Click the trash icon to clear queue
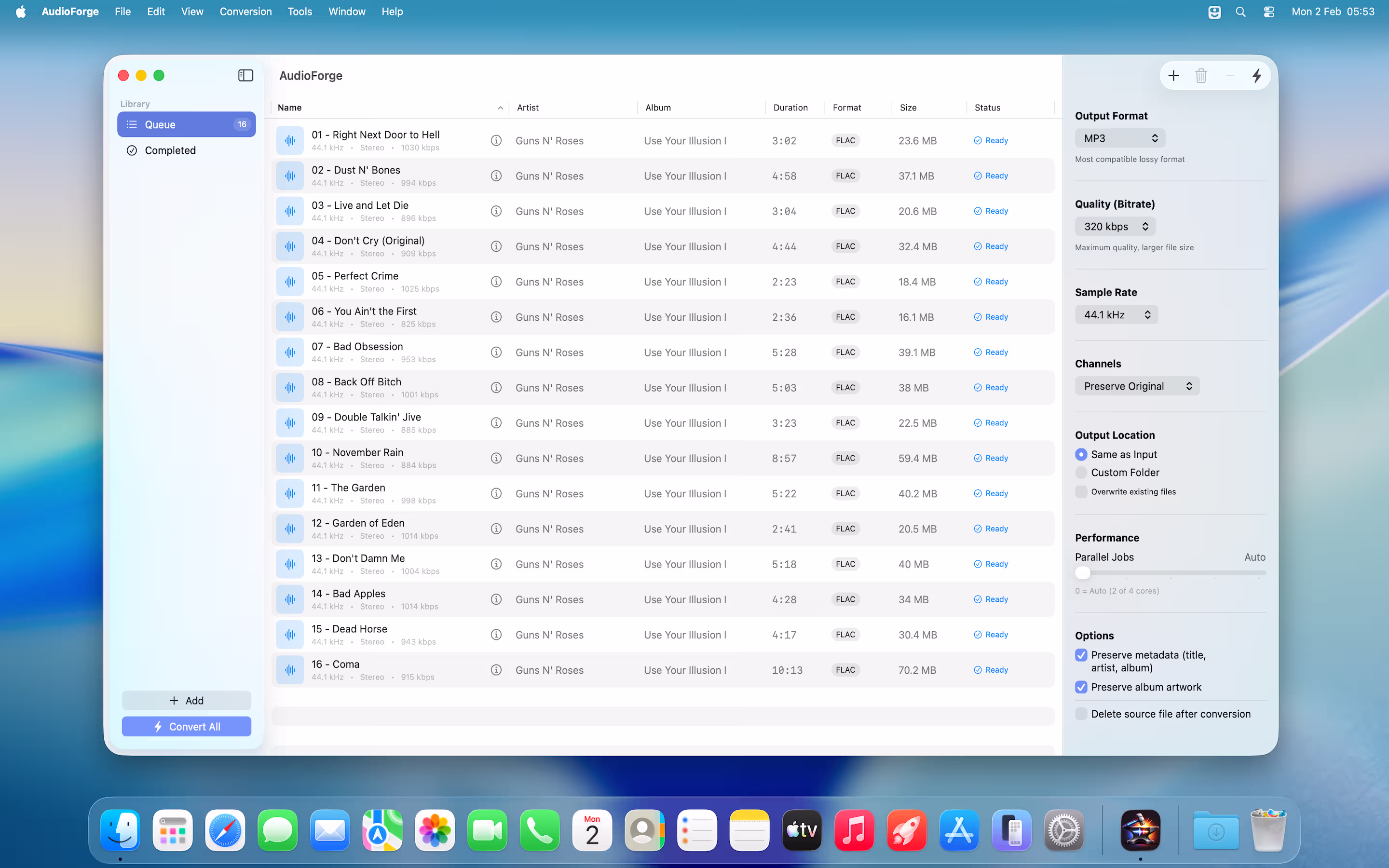Screen dimensions: 1389x868 coord(1201,75)
